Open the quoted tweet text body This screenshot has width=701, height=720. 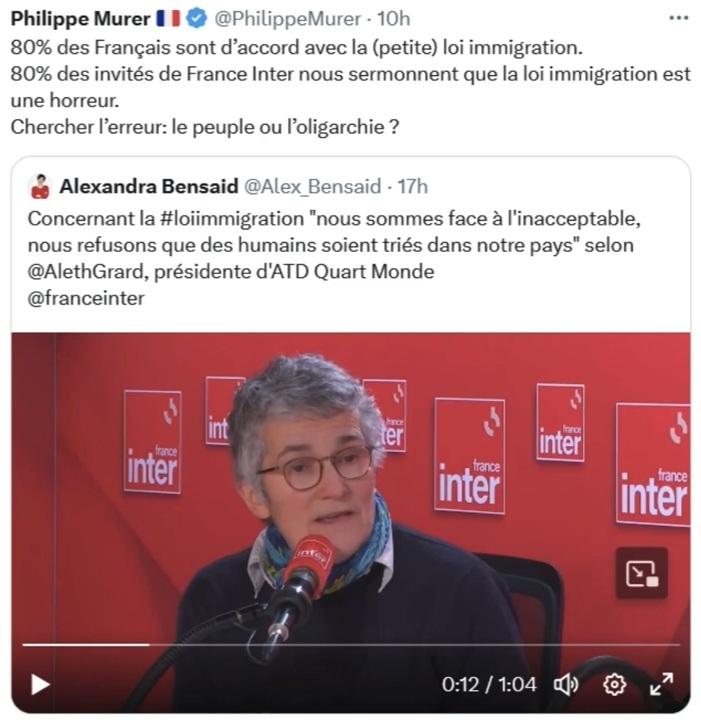(334, 259)
